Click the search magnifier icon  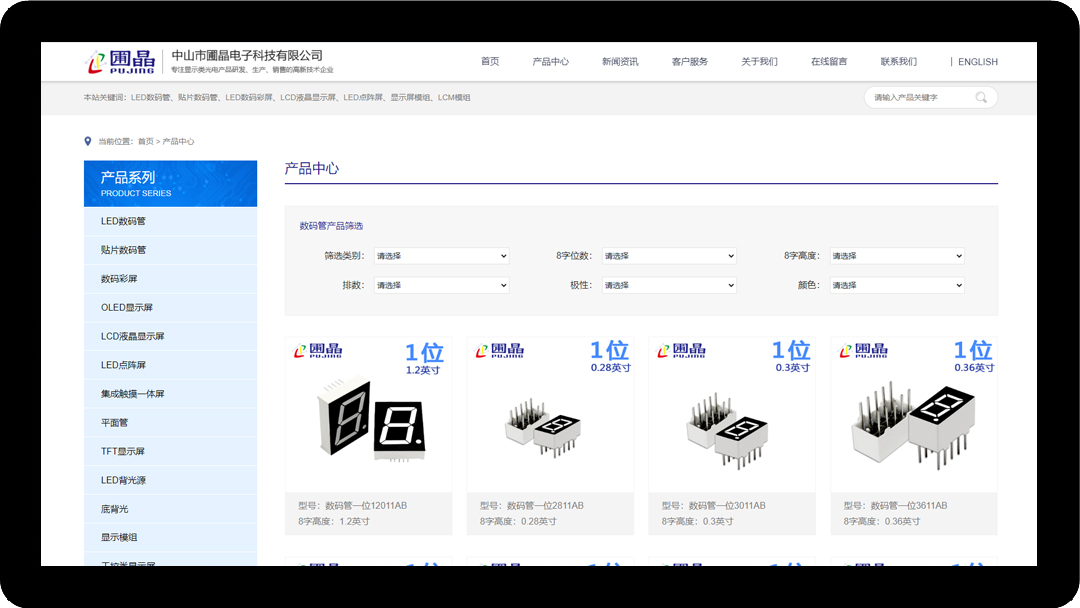[x=981, y=98]
